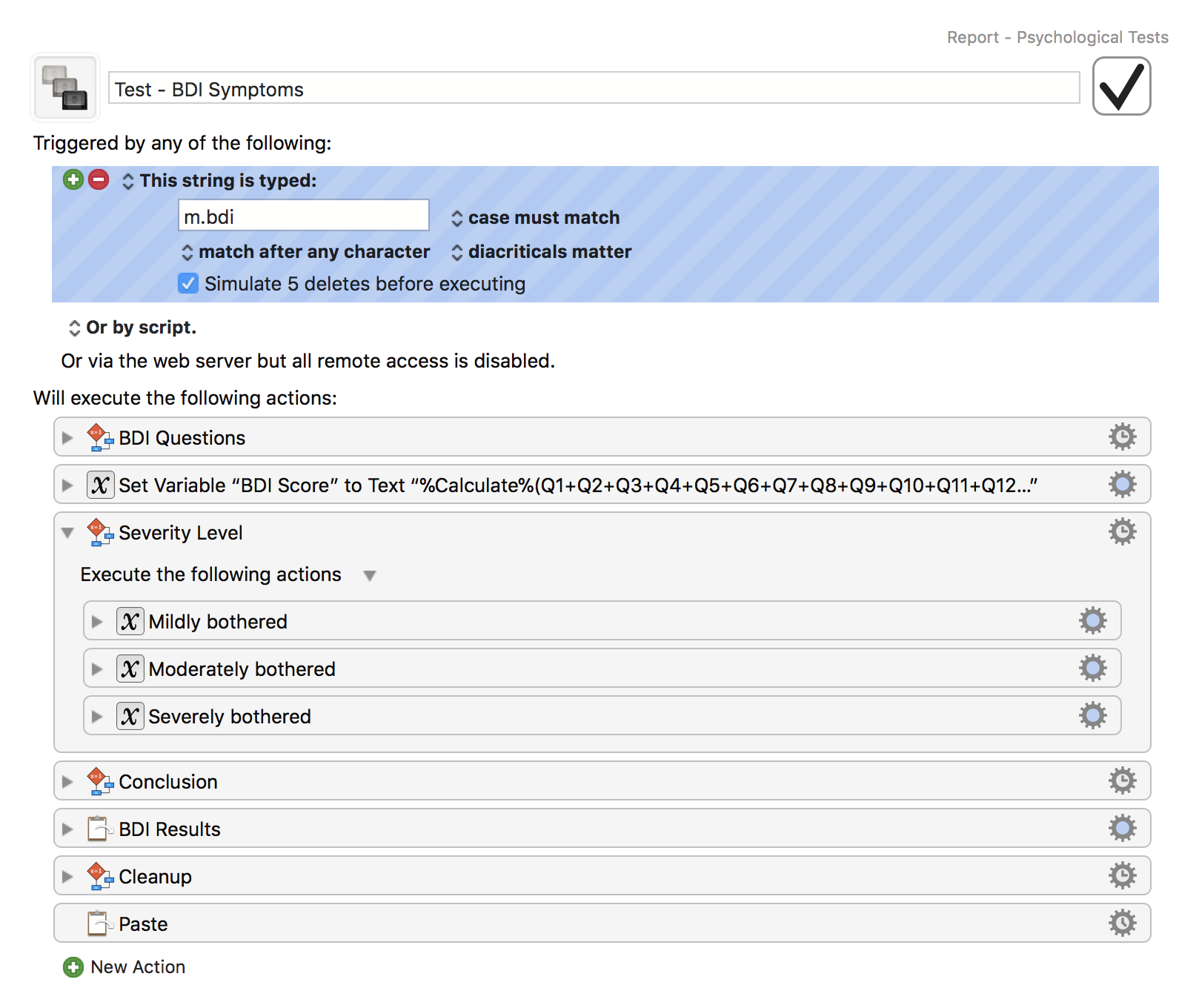This screenshot has height=1008, width=1199.
Task: Open gear menu for Moderately bothered
Action: (1092, 668)
